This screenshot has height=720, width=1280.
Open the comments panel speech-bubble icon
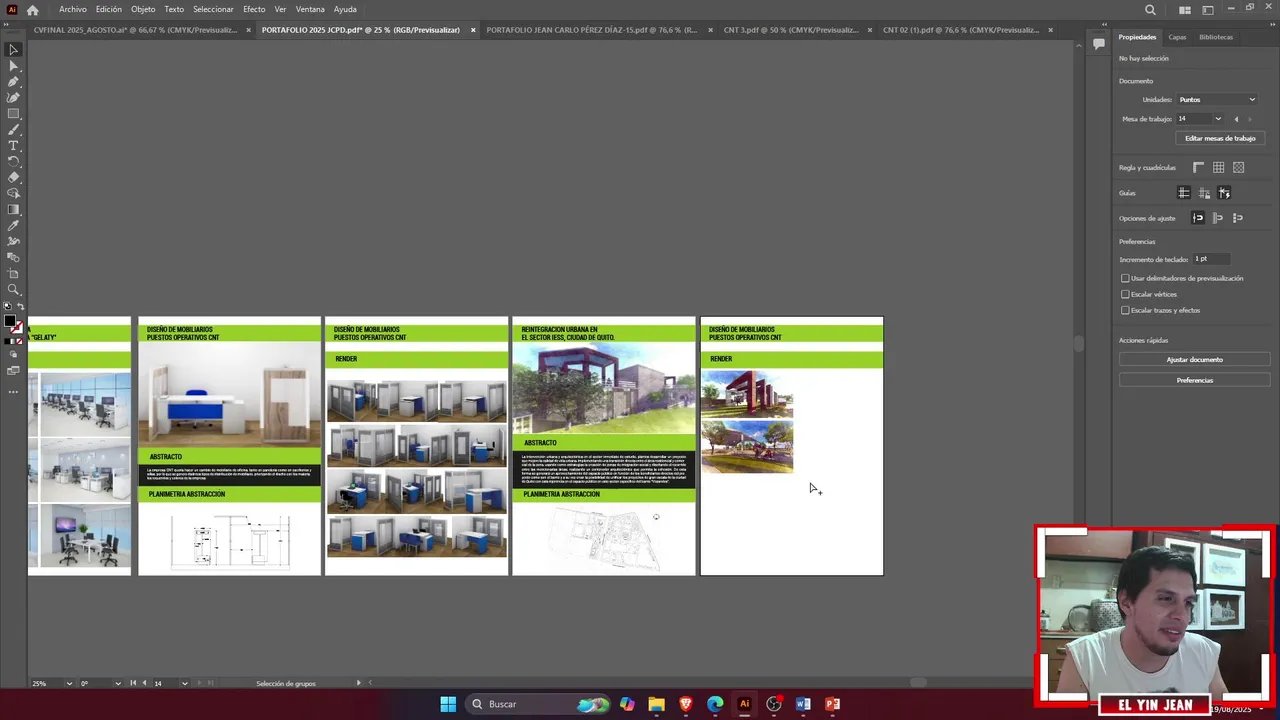[1098, 43]
